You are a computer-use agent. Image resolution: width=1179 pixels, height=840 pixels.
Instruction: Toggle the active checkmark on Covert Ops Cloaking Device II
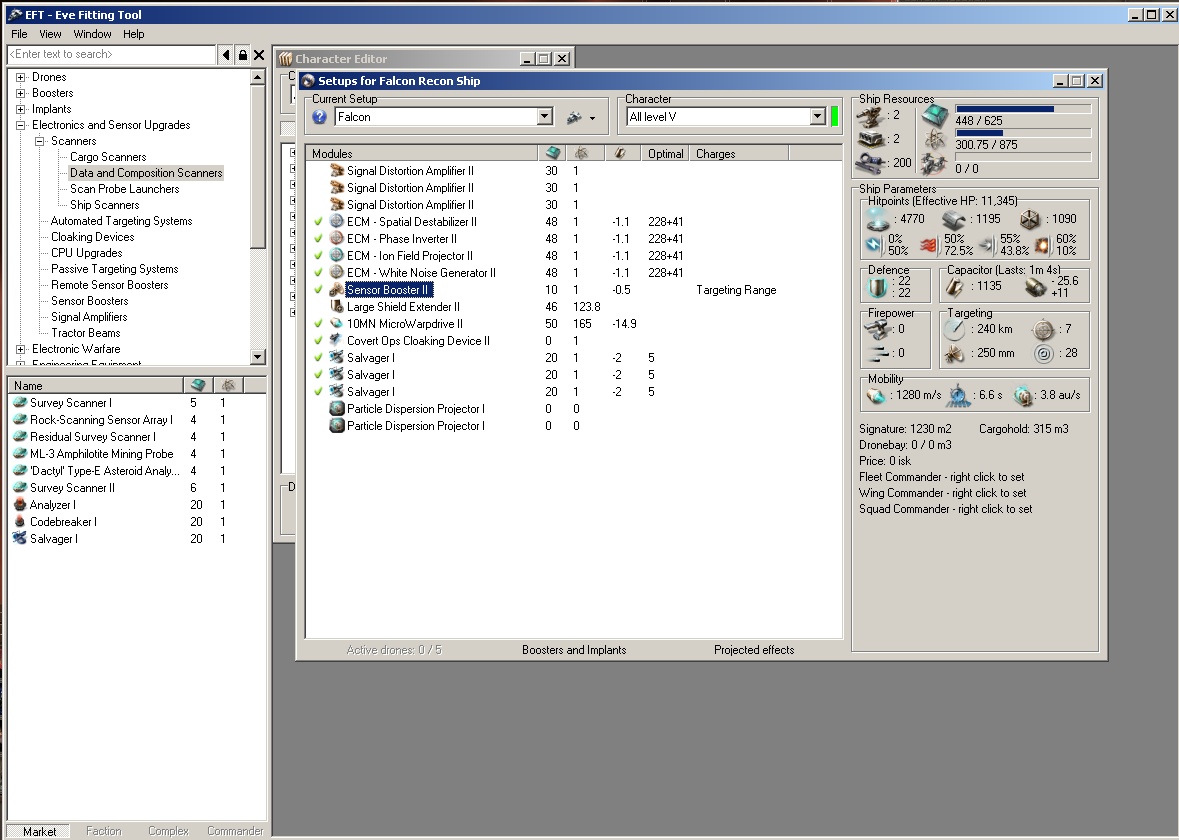[x=318, y=341]
